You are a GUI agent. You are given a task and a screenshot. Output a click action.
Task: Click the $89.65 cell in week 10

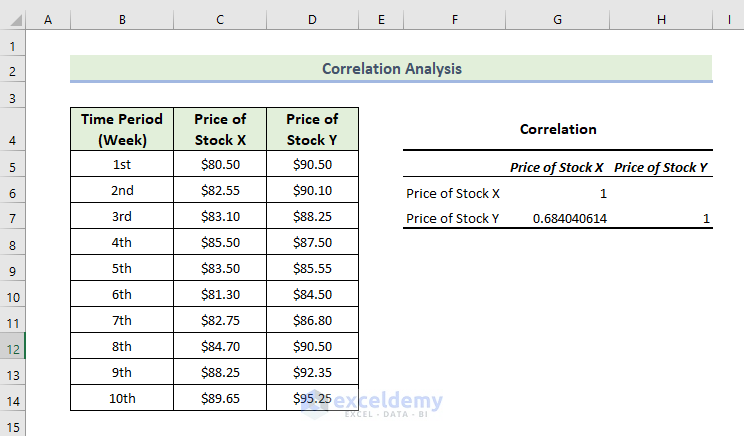coord(220,399)
